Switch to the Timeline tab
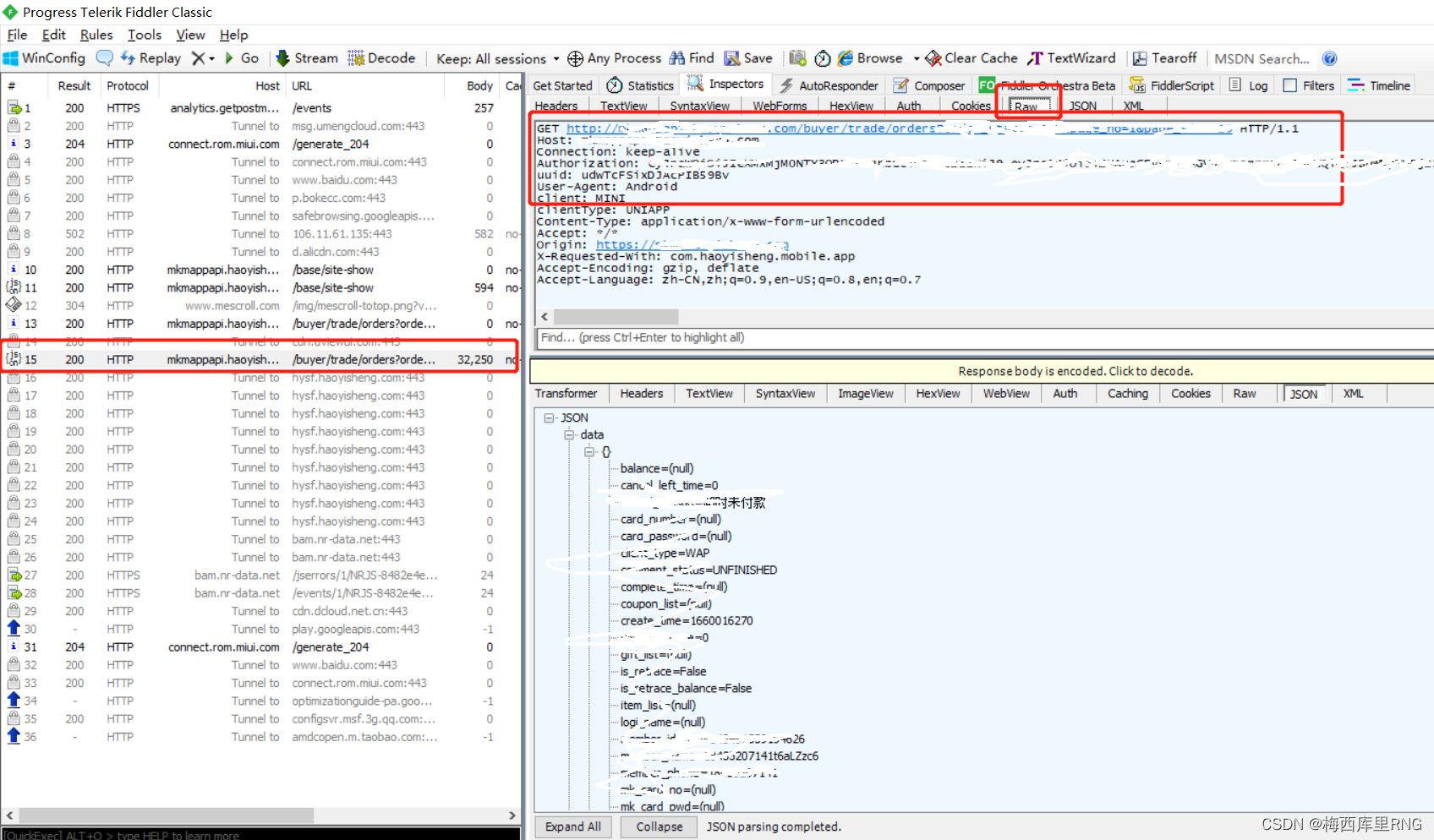The width and height of the screenshot is (1434, 840). pyautogui.click(x=1379, y=85)
